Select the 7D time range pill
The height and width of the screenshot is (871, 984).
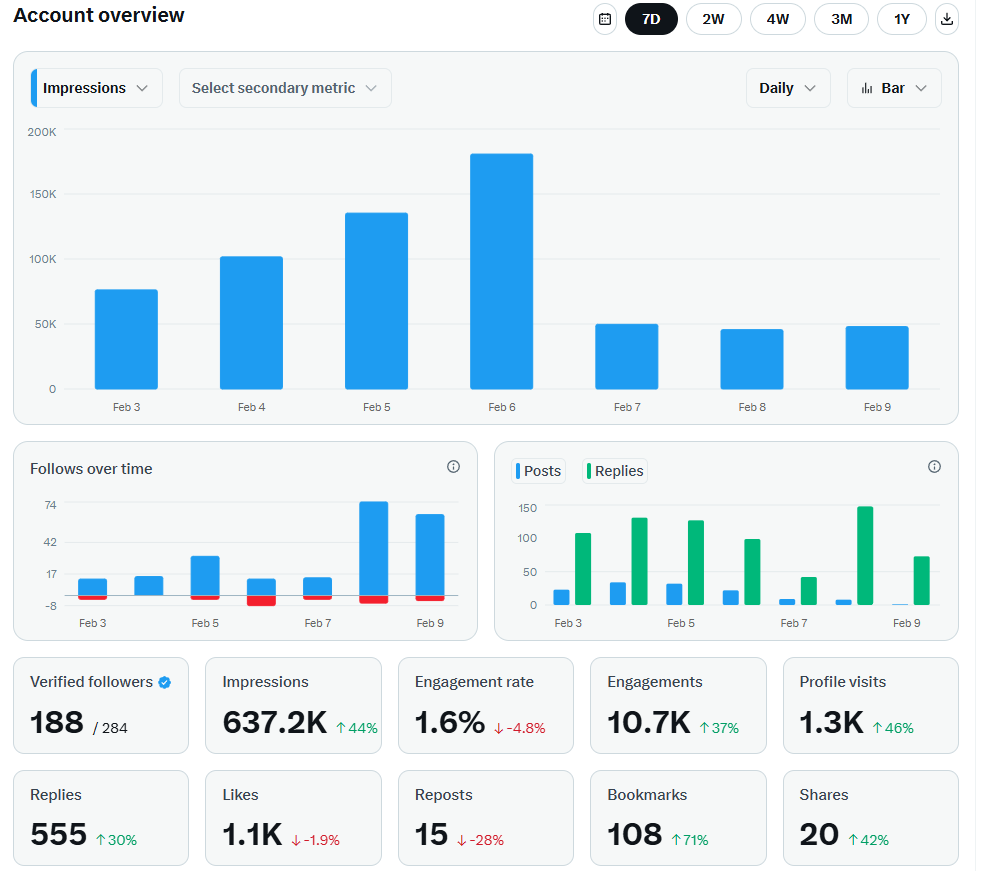(x=651, y=19)
